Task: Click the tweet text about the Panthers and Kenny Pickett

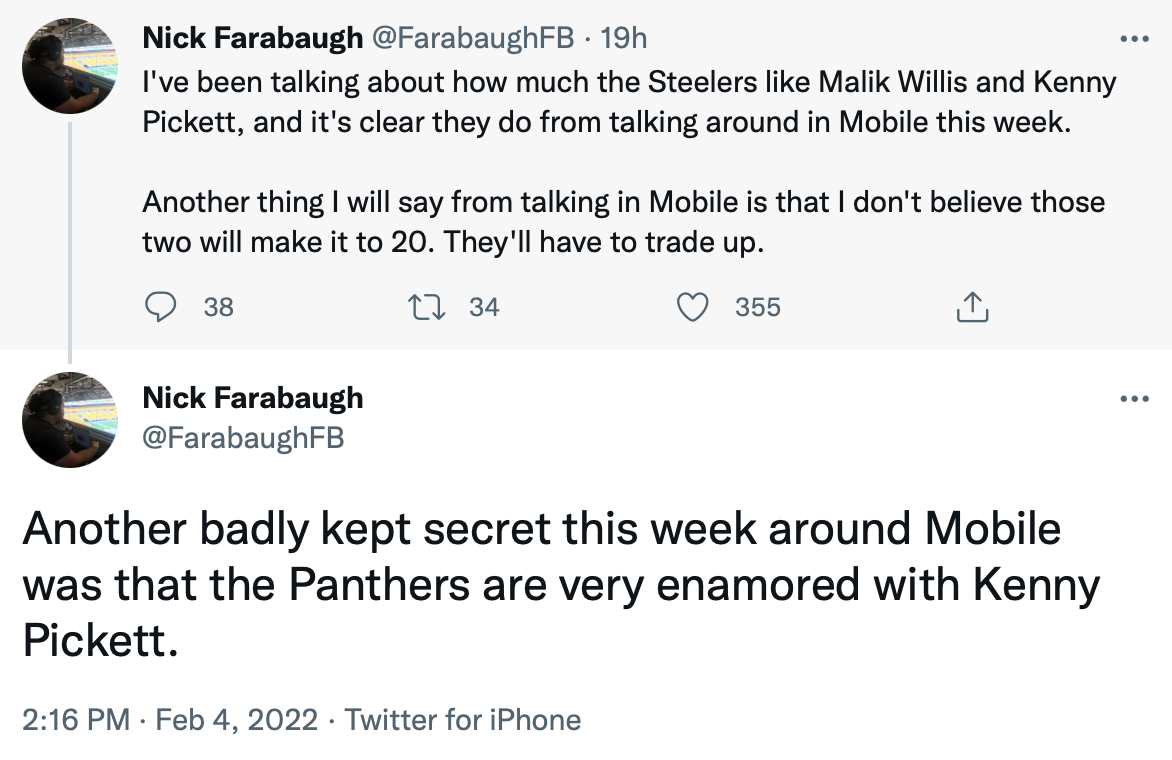Action: (x=560, y=585)
